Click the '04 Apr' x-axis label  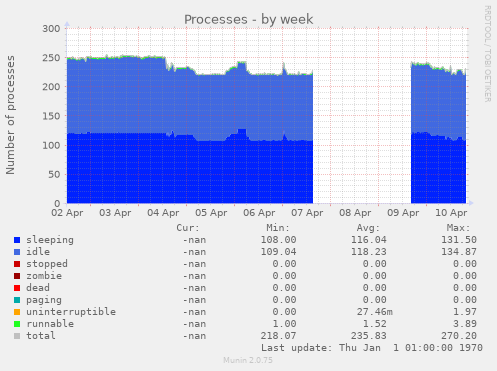point(163,213)
